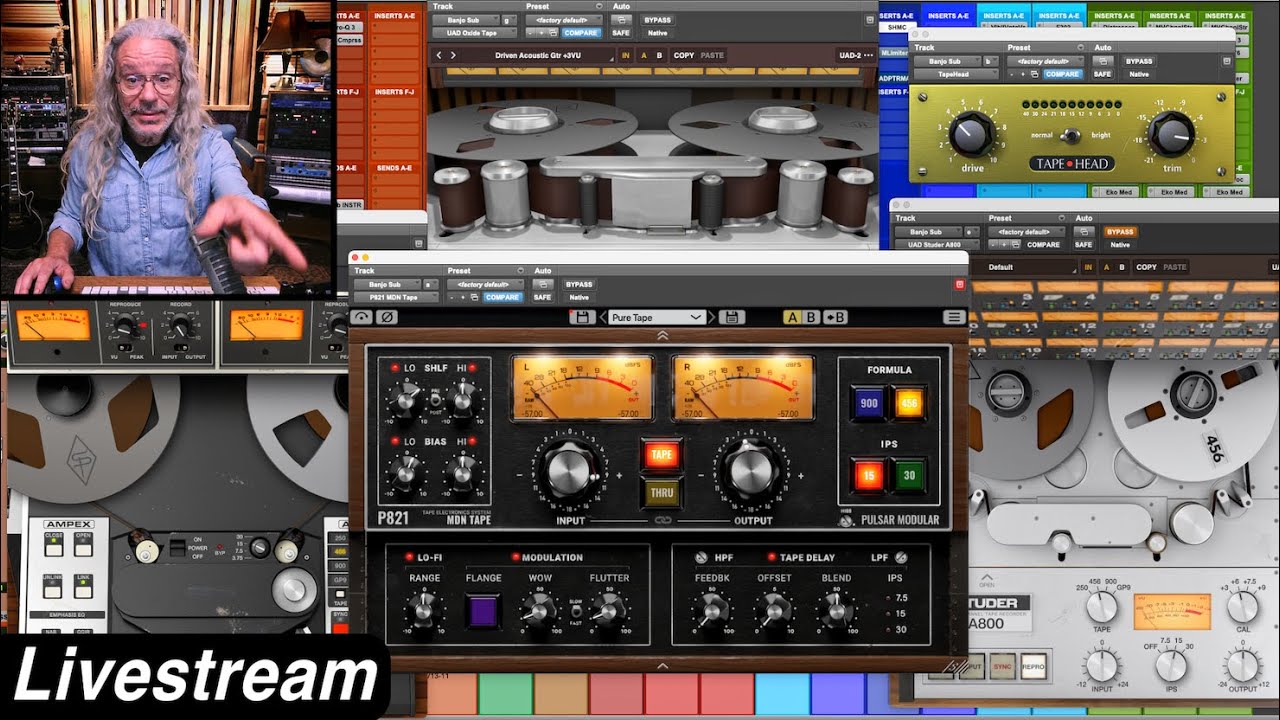Screen dimensions: 1280x720
Task: Flip the normal/bright switch on TapeHead
Action: click(x=1070, y=136)
